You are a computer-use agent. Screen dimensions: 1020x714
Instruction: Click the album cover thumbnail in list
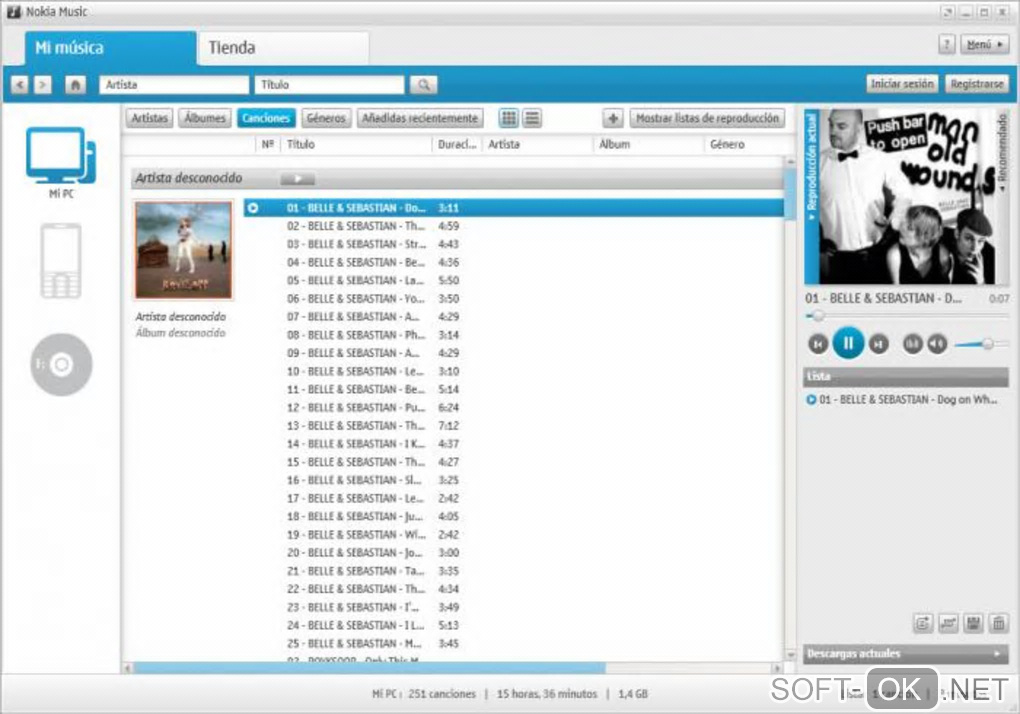pos(183,250)
